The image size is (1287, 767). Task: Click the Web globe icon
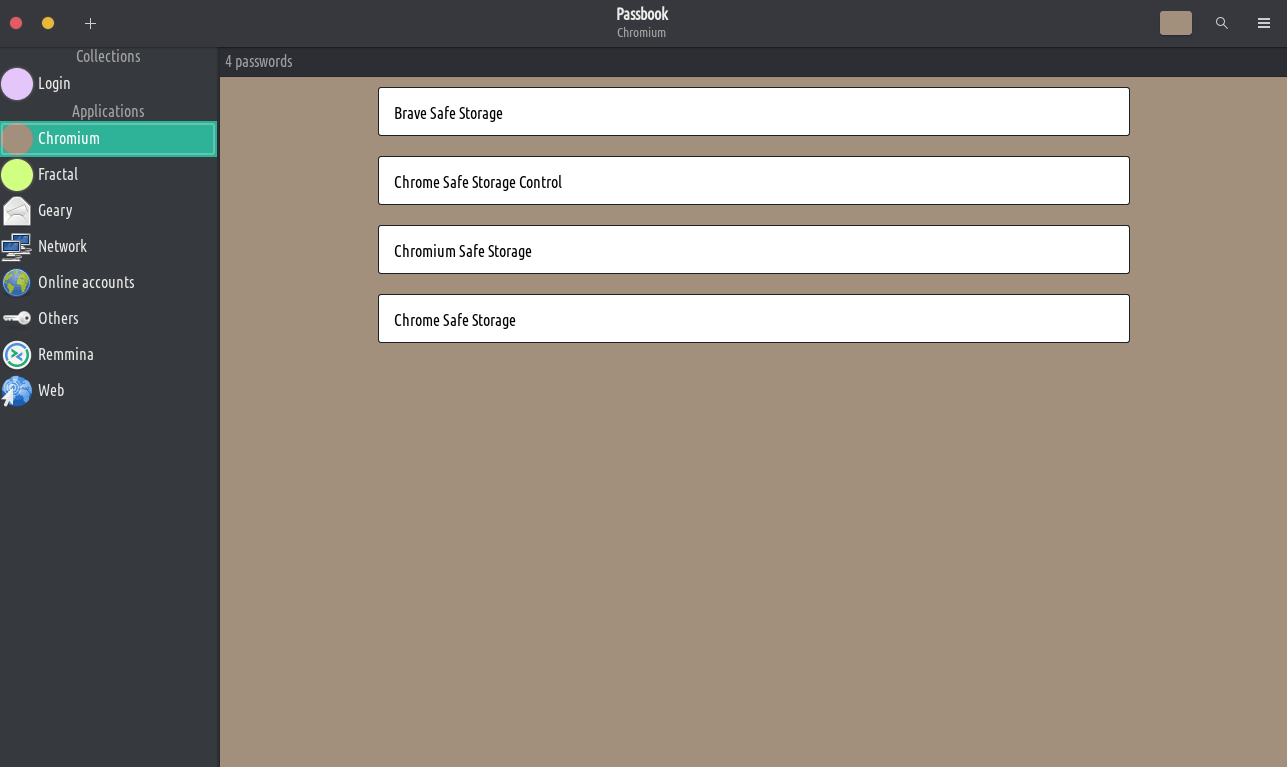tap(17, 391)
